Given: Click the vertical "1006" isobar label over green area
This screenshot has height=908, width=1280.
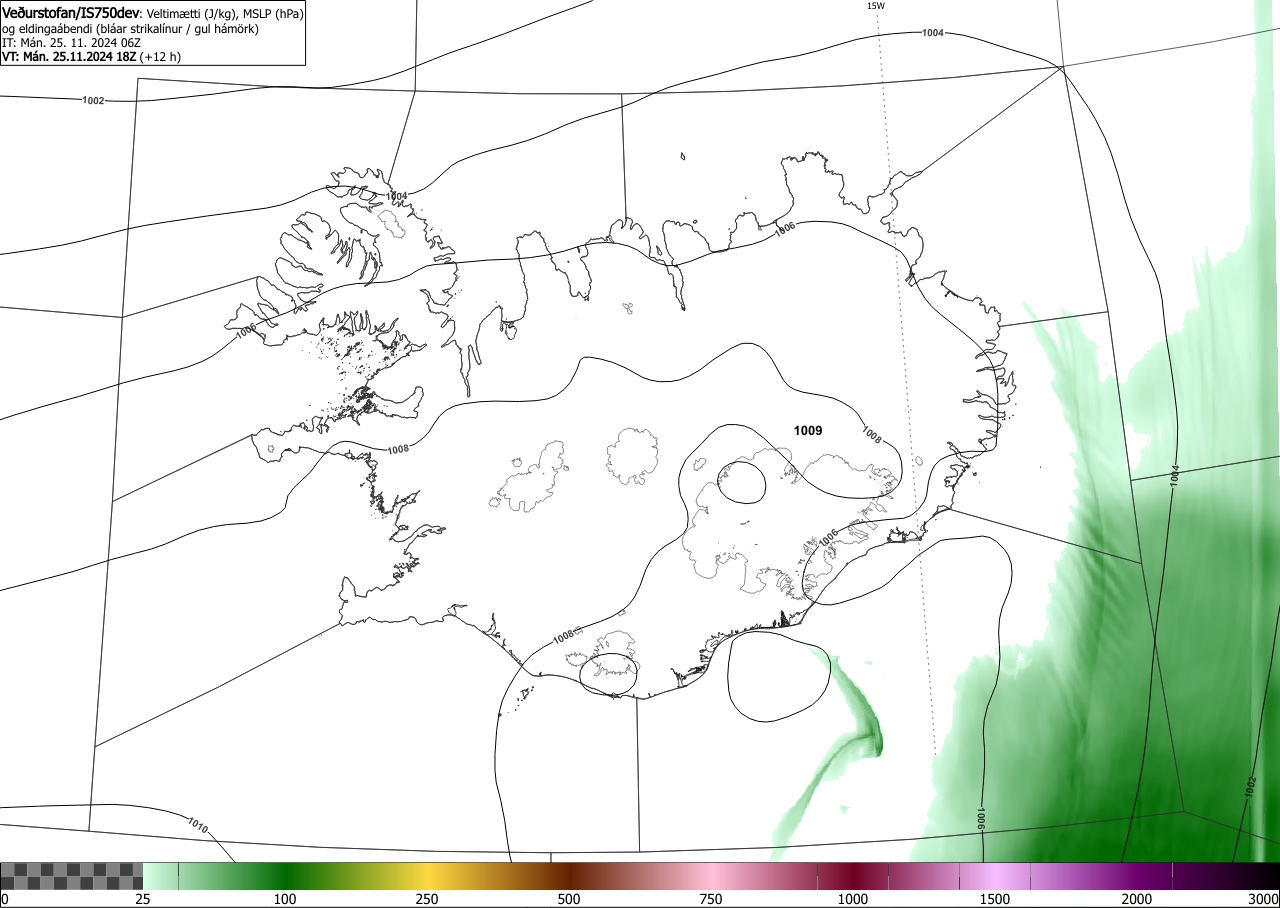Looking at the screenshot, I should tap(982, 819).
